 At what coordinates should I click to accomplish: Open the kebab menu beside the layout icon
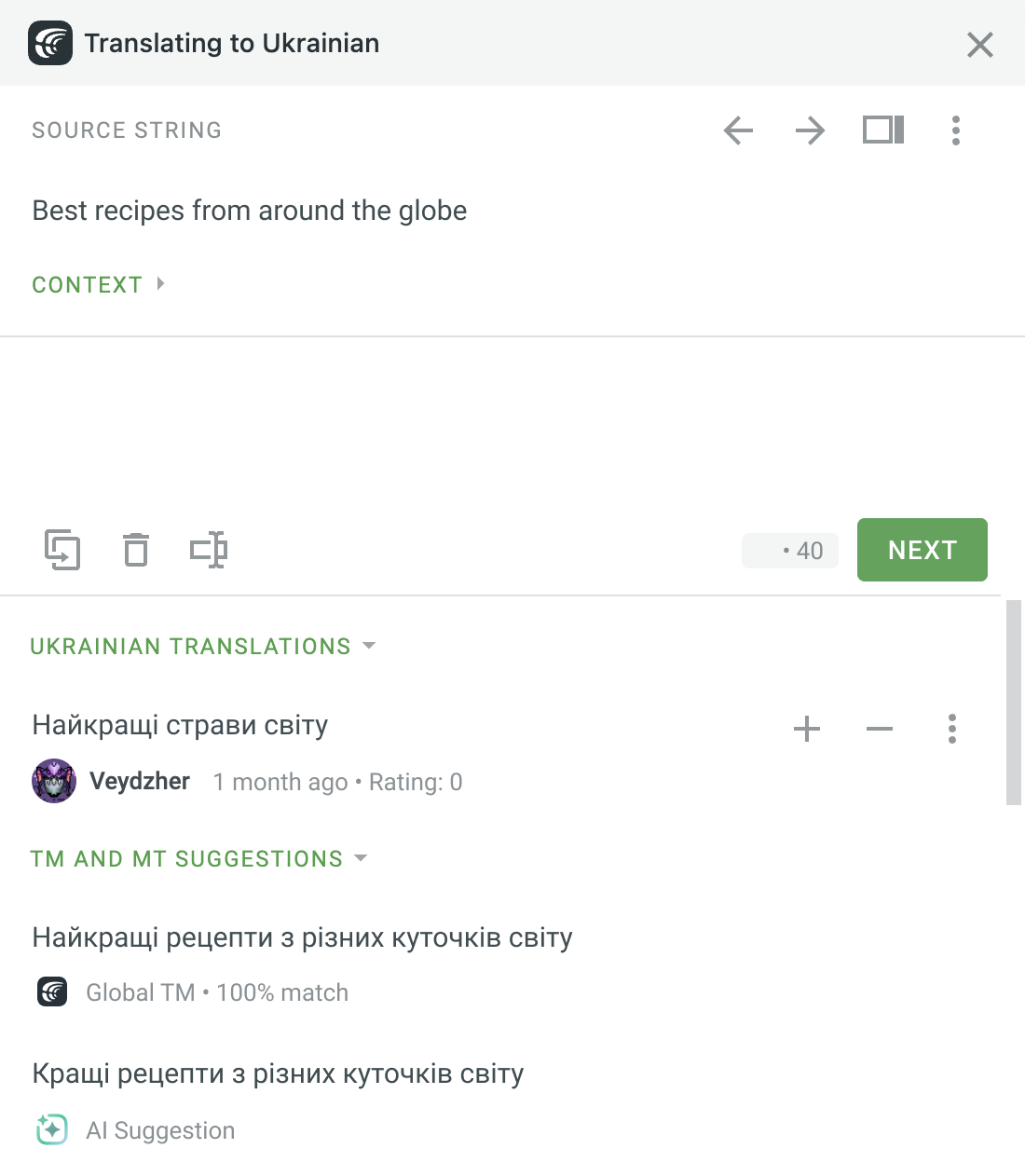pyautogui.click(x=955, y=130)
